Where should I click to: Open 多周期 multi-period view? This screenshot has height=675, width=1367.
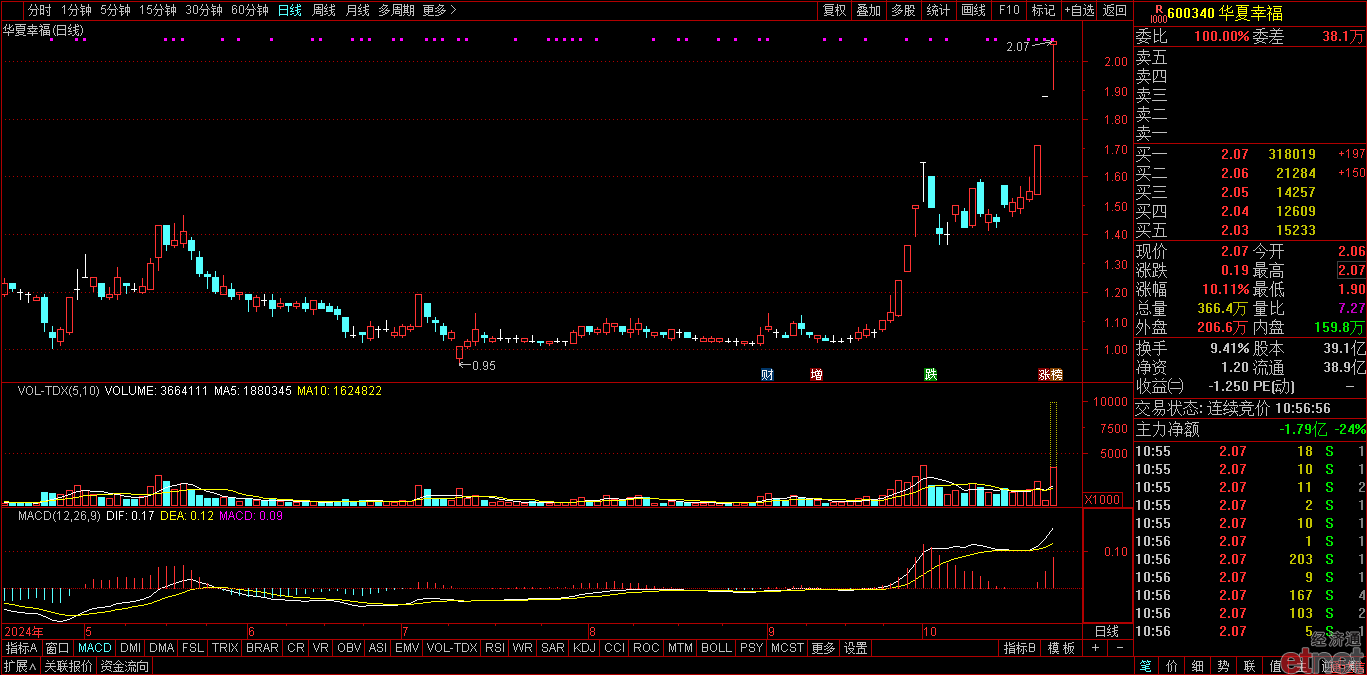point(396,10)
